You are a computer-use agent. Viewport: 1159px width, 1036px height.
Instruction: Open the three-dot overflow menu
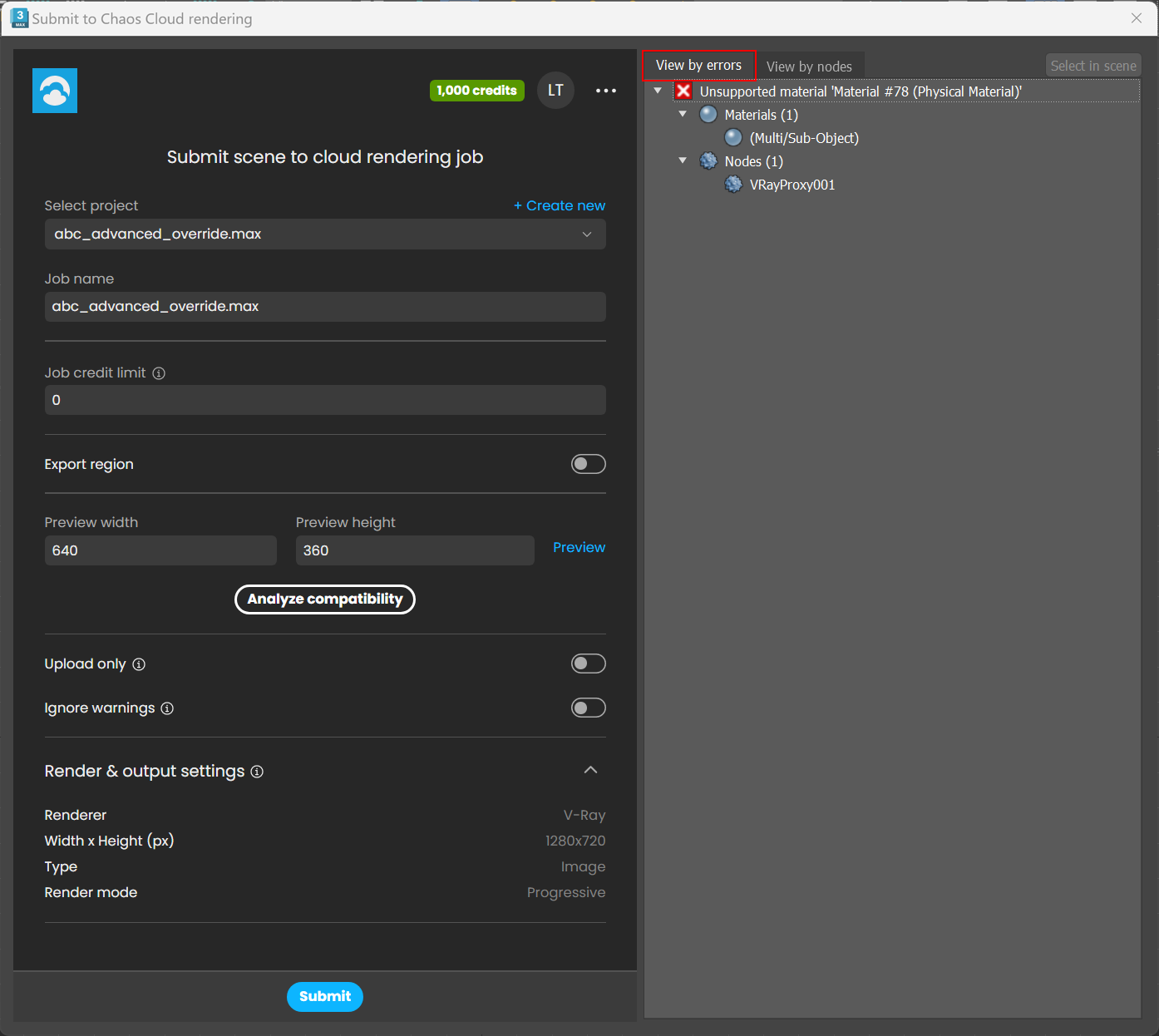pos(606,90)
